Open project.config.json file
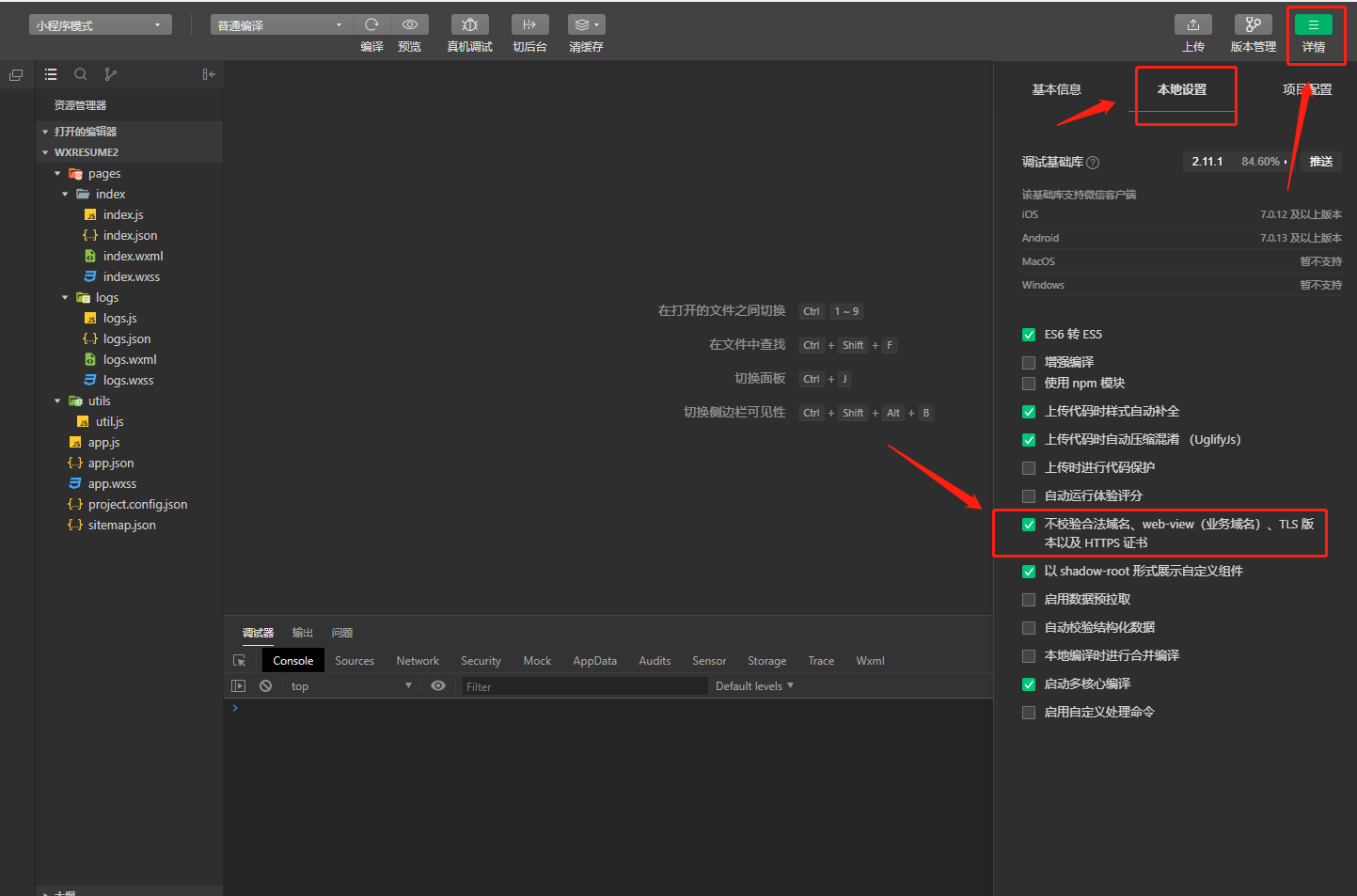This screenshot has height=896, width=1357. [x=137, y=504]
